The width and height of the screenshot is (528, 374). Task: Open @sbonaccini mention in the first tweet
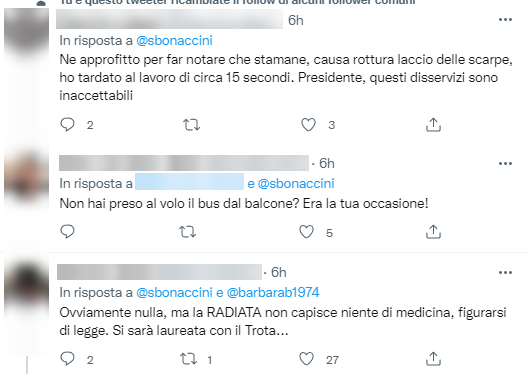(x=174, y=41)
